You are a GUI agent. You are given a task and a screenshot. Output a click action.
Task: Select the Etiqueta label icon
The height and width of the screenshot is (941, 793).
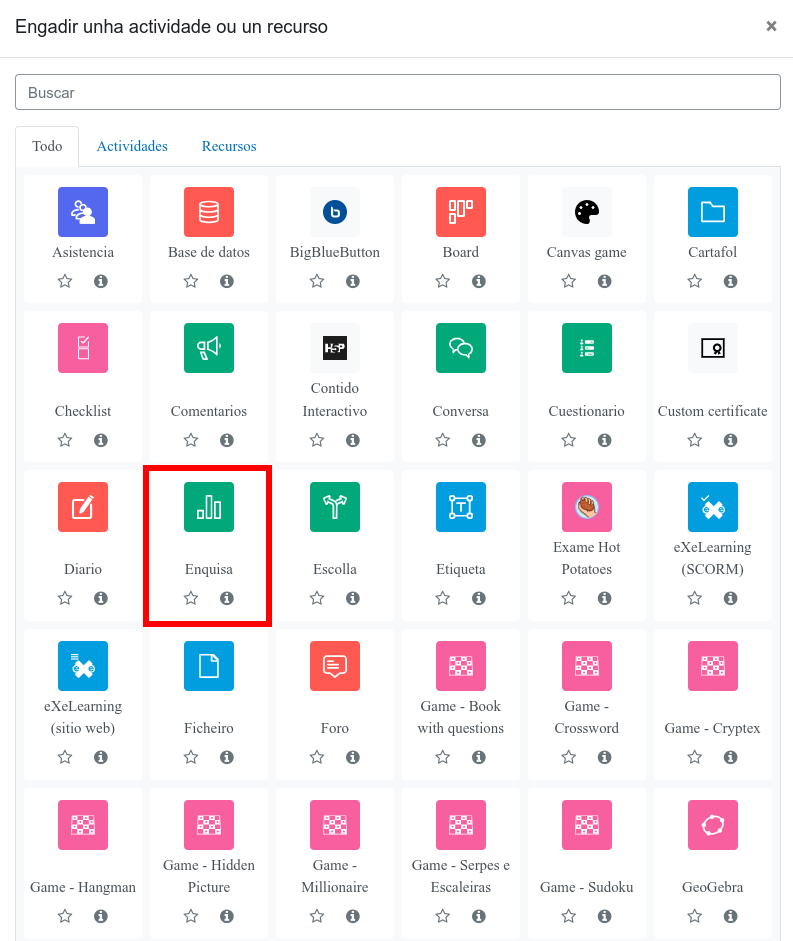coord(461,506)
